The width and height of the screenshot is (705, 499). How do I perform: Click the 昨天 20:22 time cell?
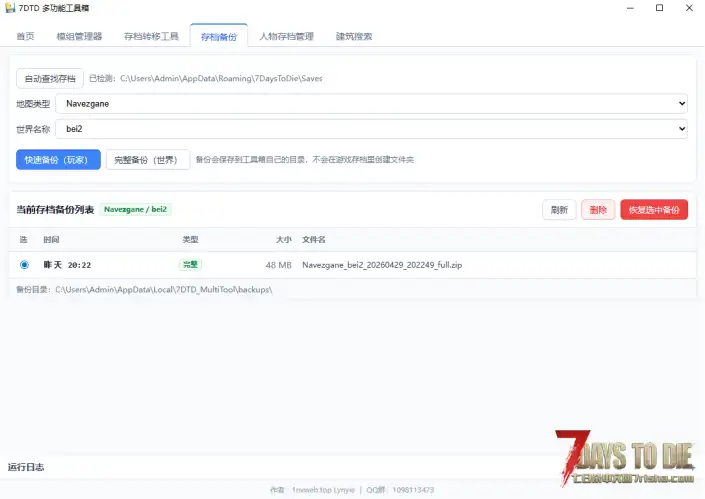[x=67, y=265]
